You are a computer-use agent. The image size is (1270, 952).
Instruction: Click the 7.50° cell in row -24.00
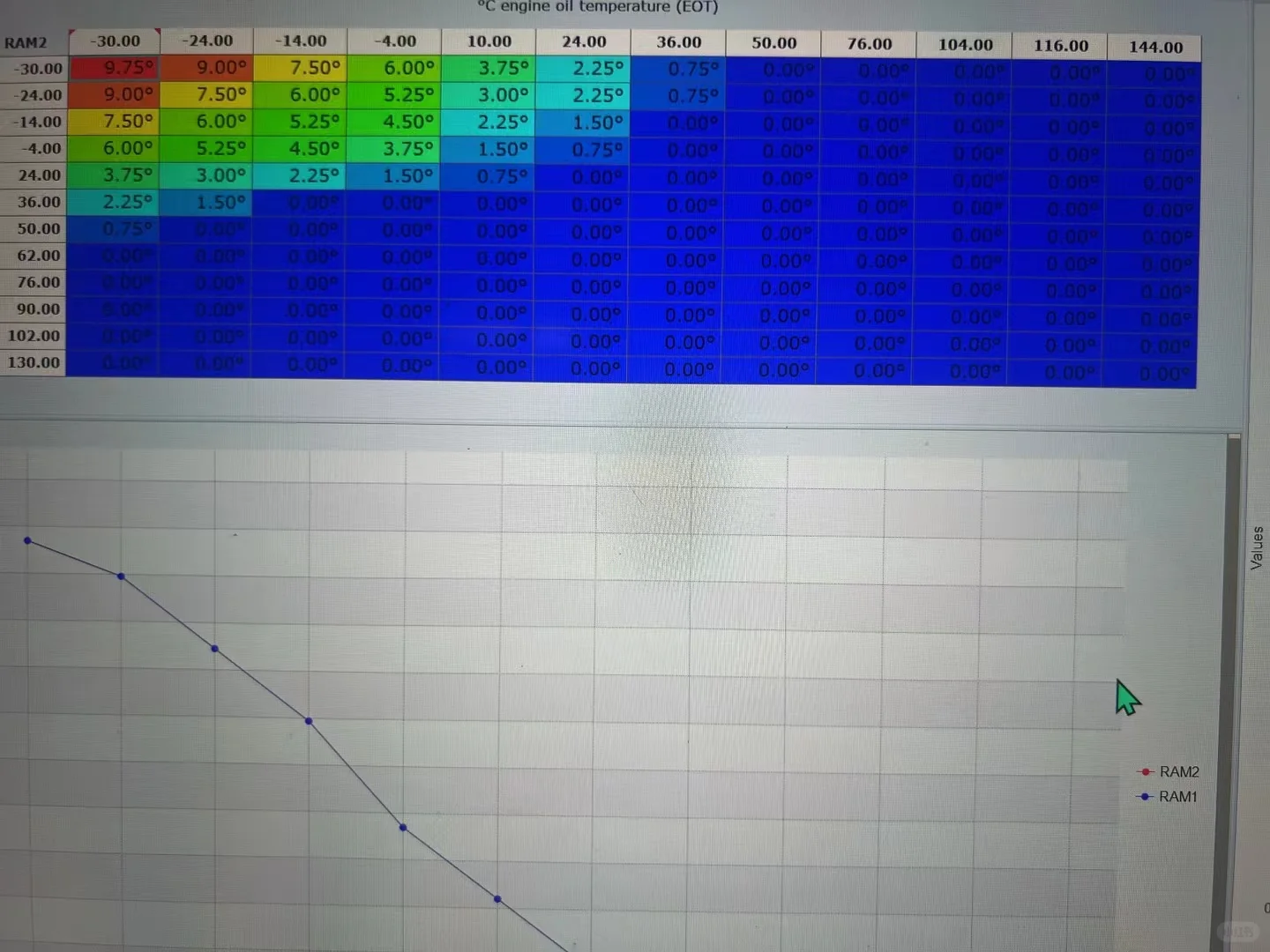point(206,94)
